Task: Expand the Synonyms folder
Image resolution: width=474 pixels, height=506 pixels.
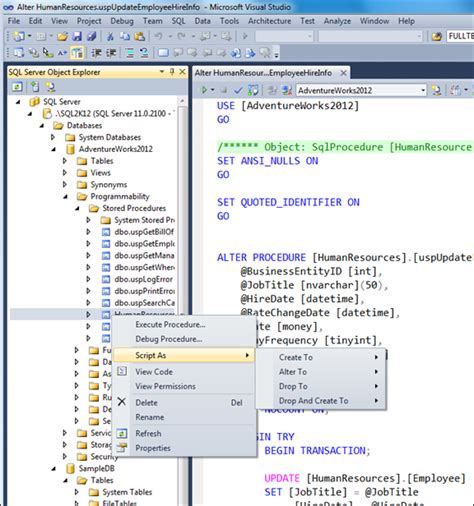Action: pyautogui.click(x=65, y=185)
